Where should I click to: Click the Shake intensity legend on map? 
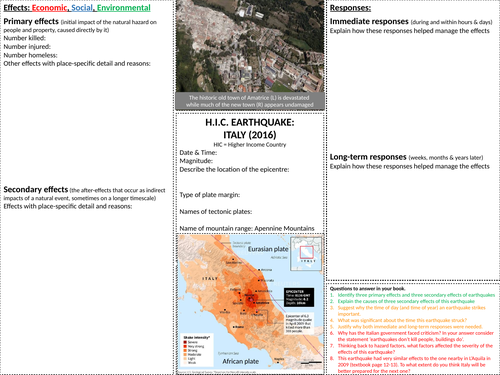pos(197,350)
